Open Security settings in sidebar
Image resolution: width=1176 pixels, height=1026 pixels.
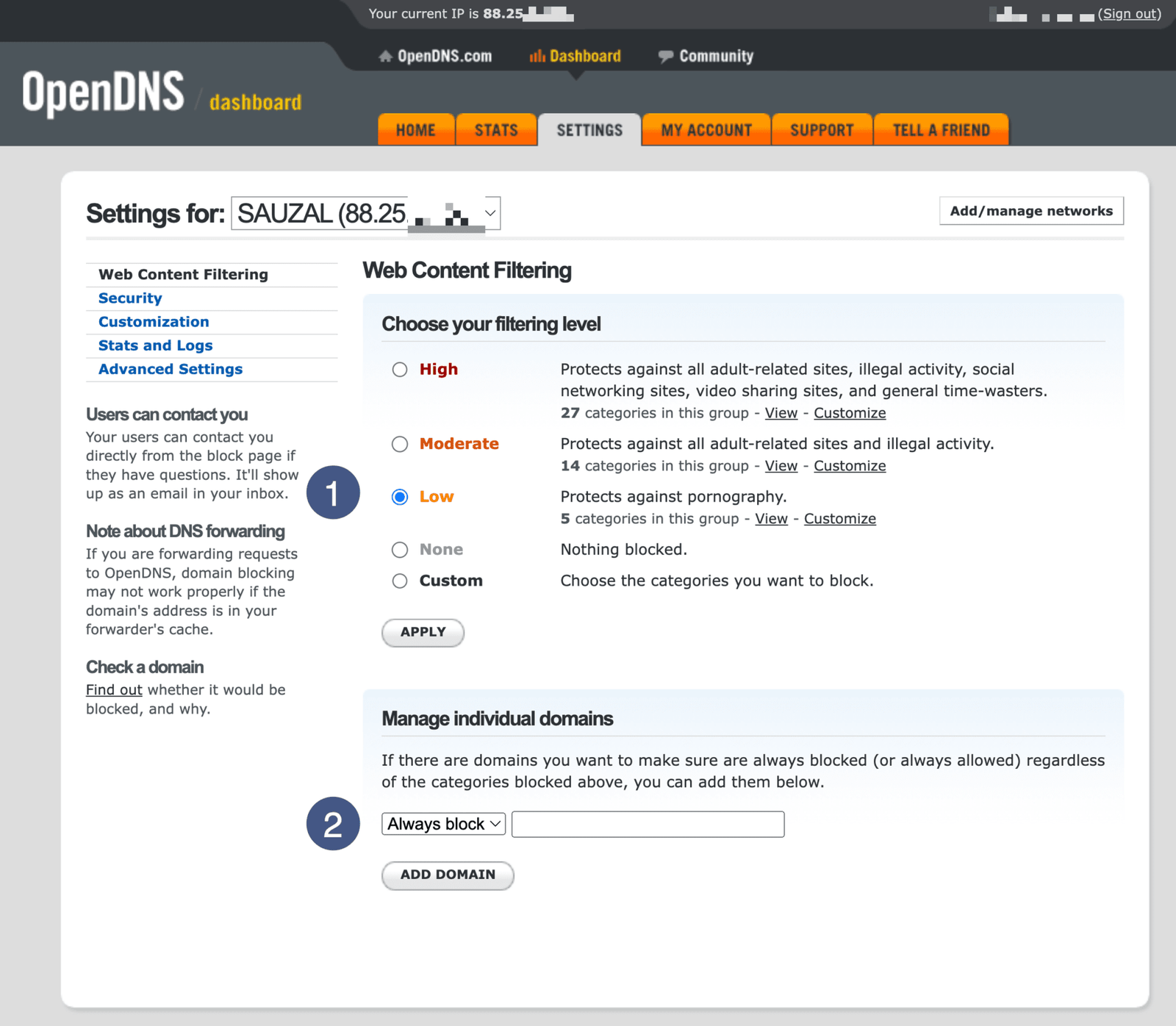130,298
